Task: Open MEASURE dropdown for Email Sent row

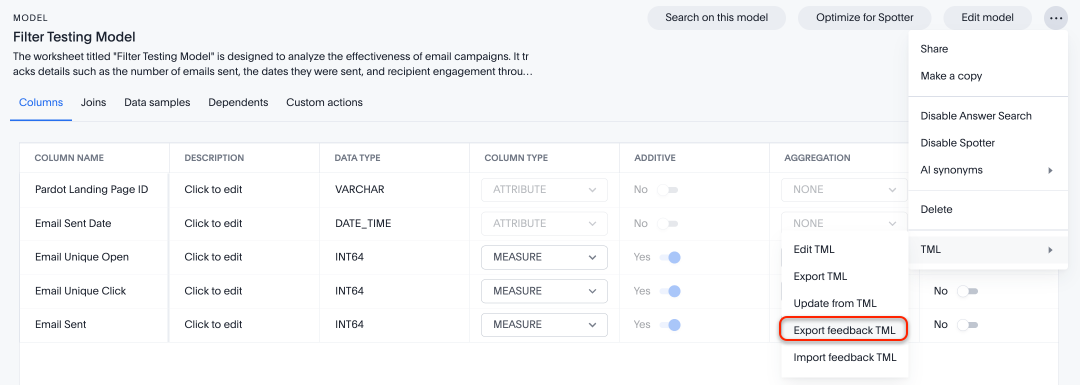Action: 544,324
